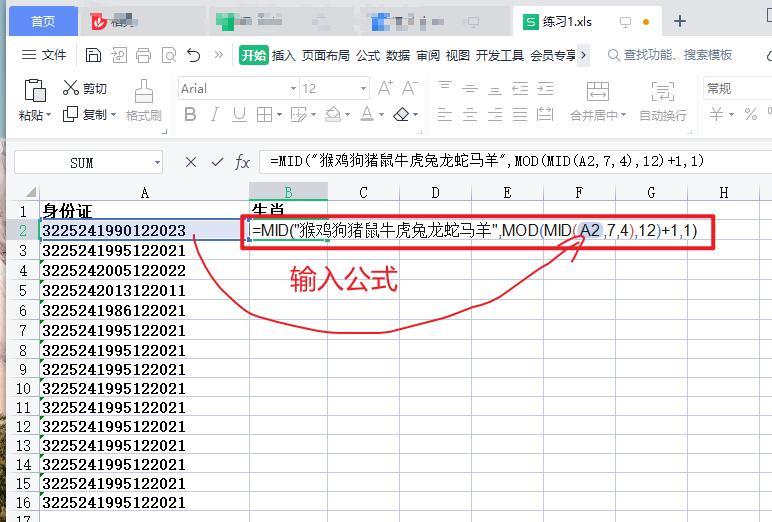Switch to the 审阅 ribbon tab
Image resolution: width=772 pixels, height=522 pixels.
[428, 55]
